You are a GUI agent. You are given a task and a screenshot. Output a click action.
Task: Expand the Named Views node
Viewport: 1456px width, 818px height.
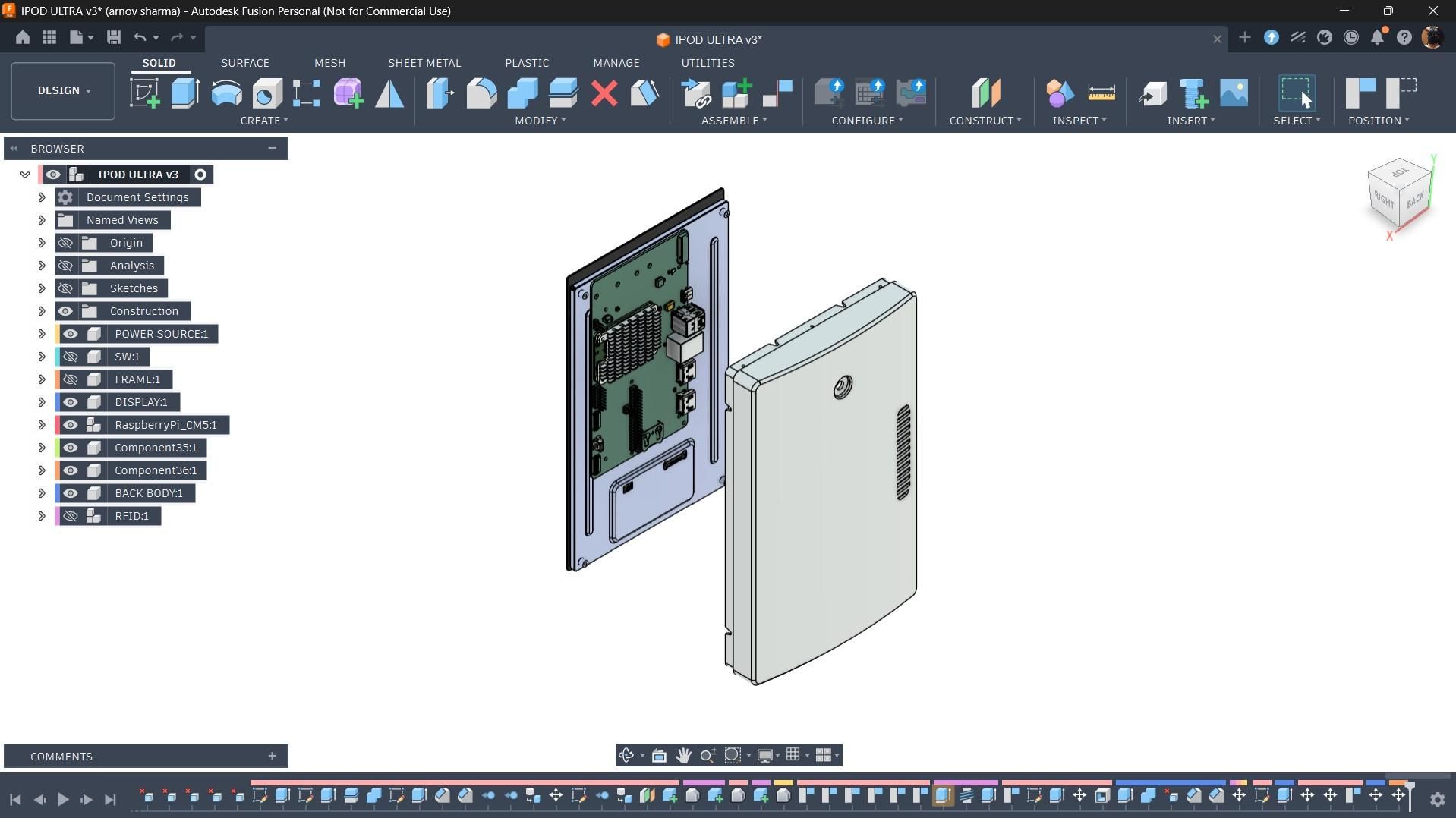tap(42, 220)
